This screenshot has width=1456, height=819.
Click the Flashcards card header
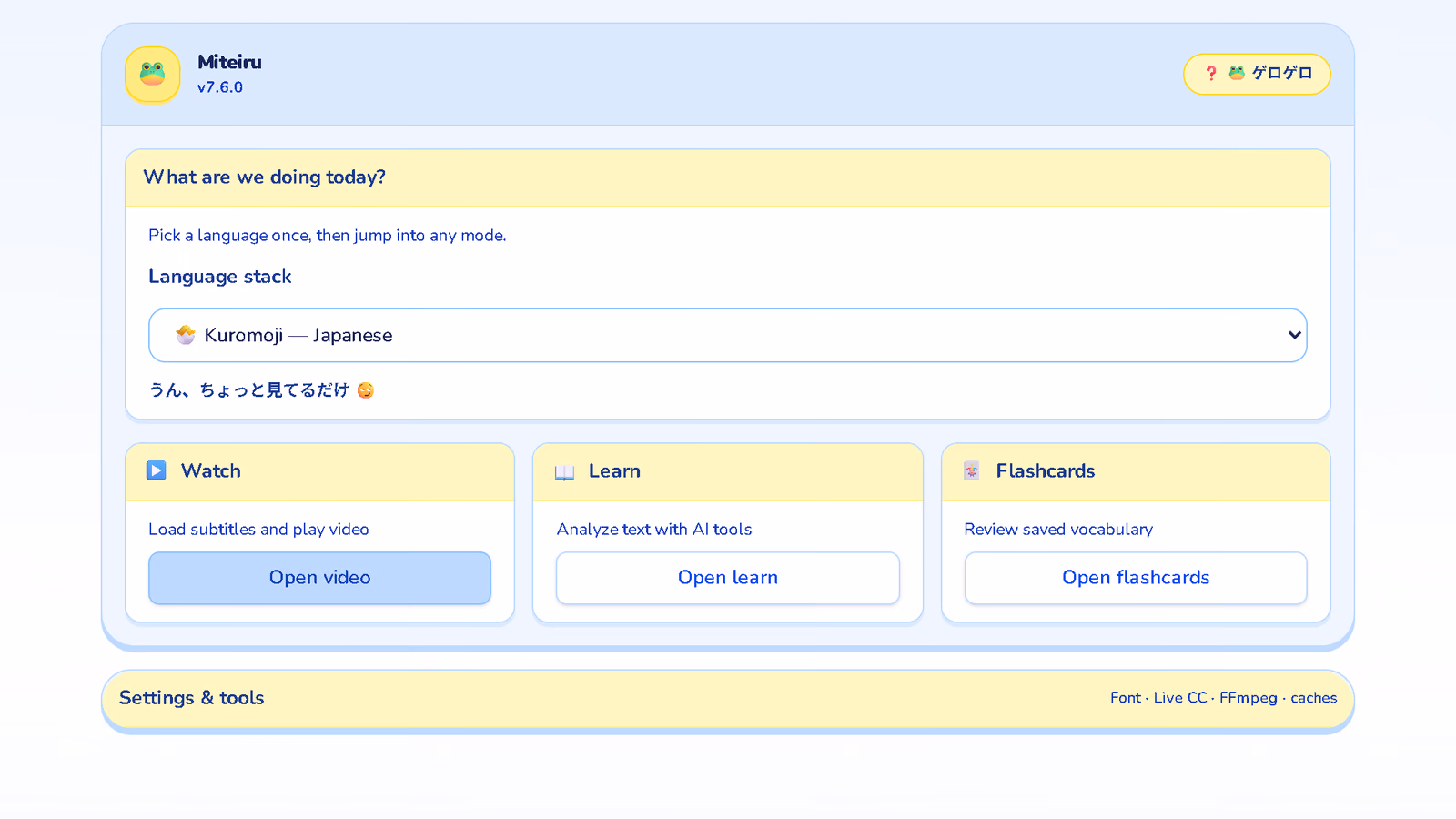pos(1136,471)
